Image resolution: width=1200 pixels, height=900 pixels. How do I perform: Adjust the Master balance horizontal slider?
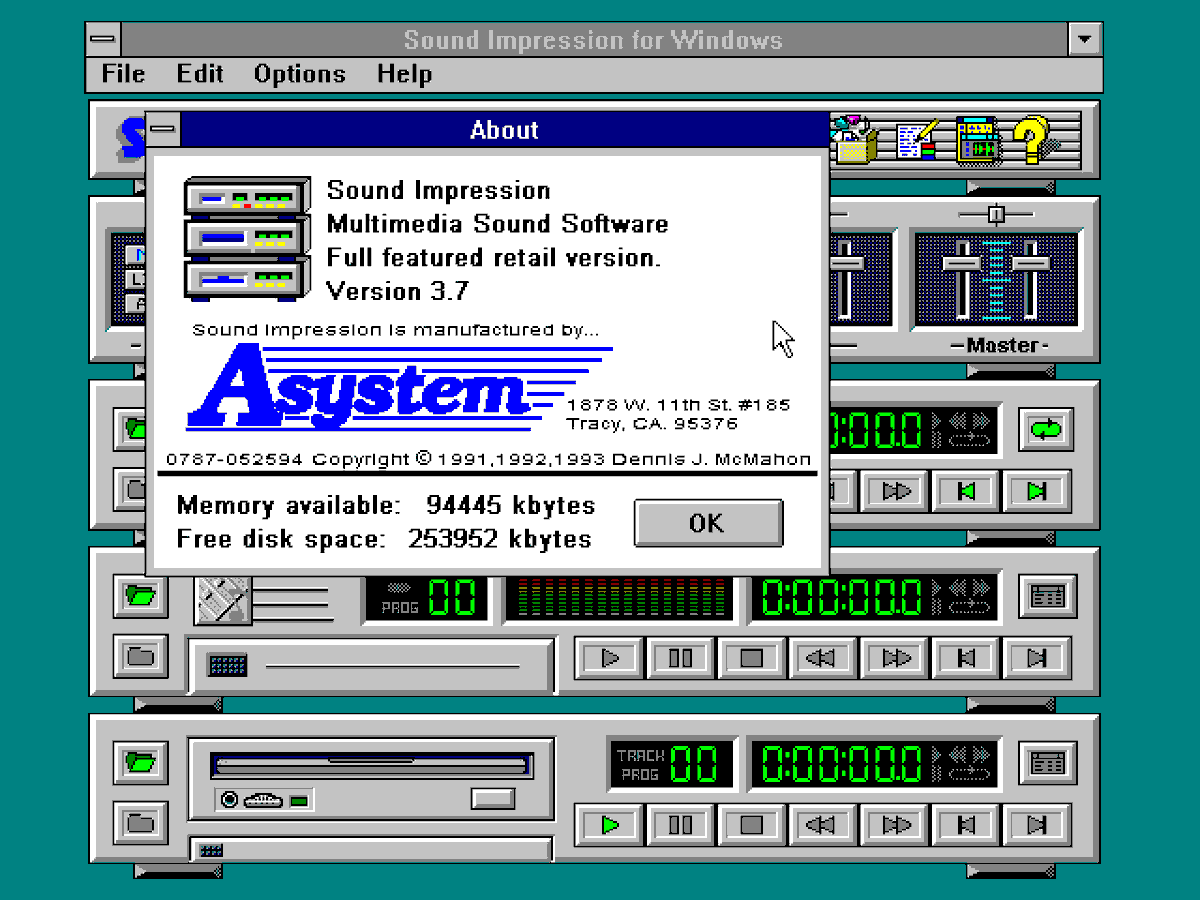[x=996, y=214]
